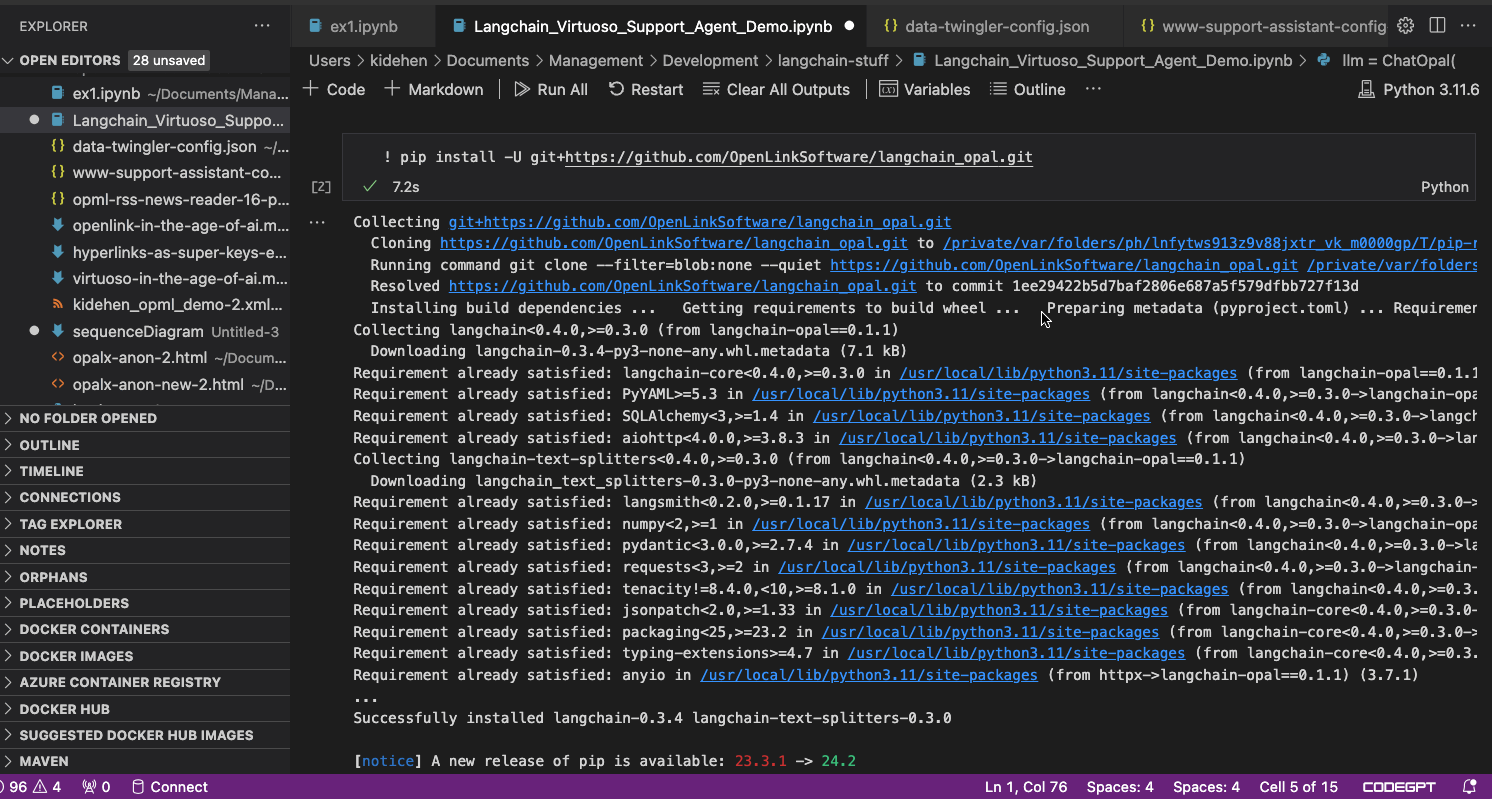
Task: Open opalx-anon-new-2.html entry
Action: [145, 384]
